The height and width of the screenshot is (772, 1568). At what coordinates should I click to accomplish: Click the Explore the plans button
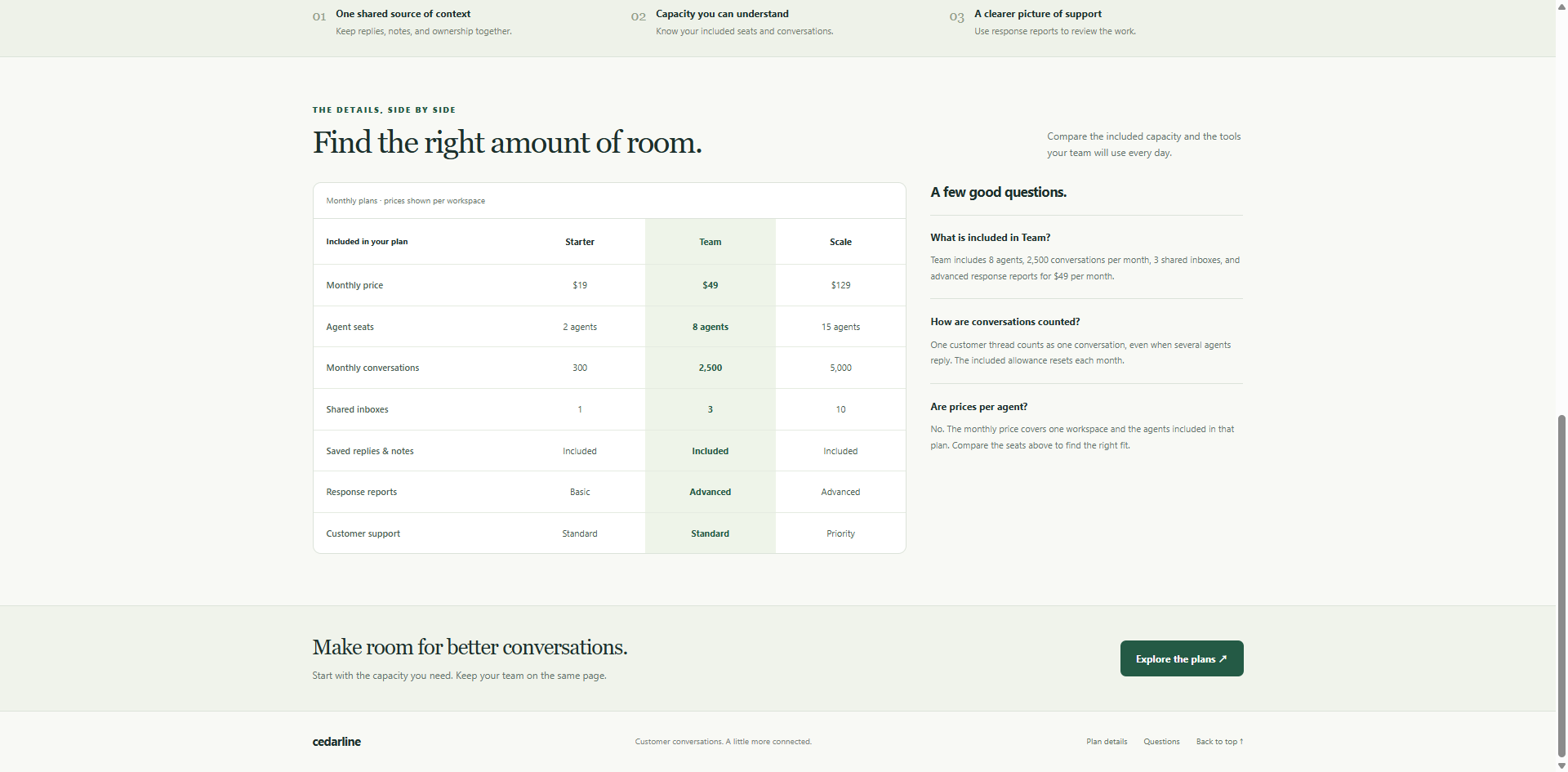(x=1182, y=658)
